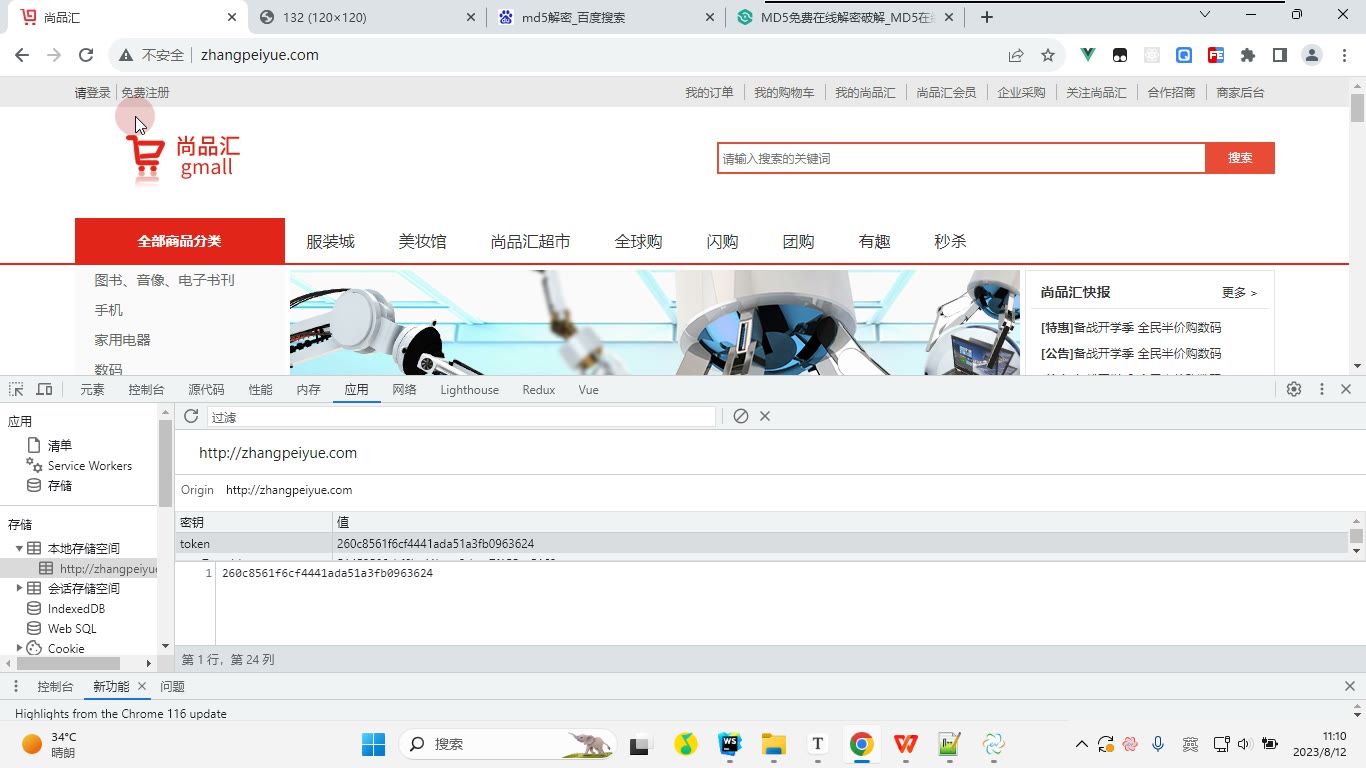Open the 免费注册 link
The image size is (1366, 768).
click(145, 92)
